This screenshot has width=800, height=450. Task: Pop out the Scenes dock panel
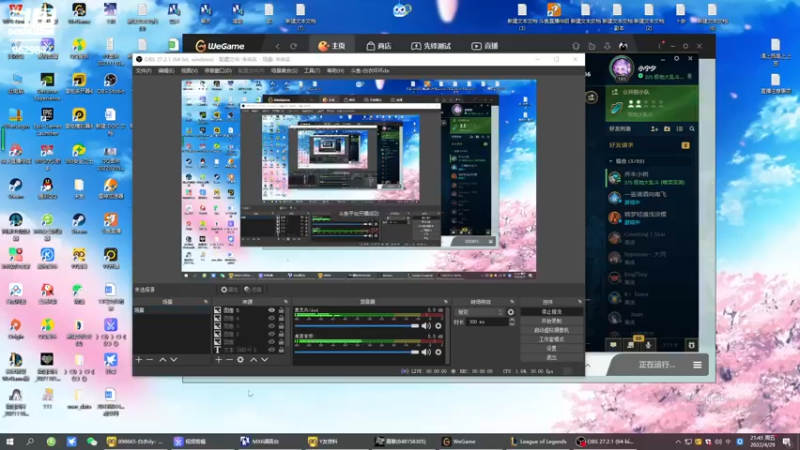pyautogui.click(x=206, y=302)
